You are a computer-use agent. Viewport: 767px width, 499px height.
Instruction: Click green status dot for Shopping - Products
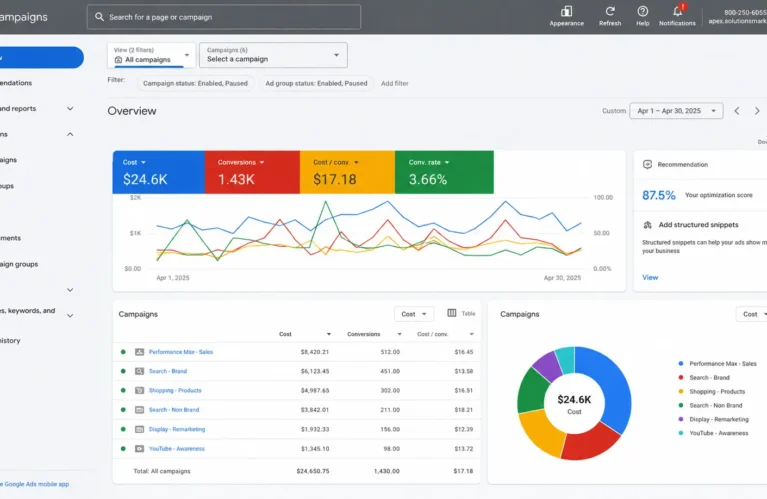coord(123,390)
